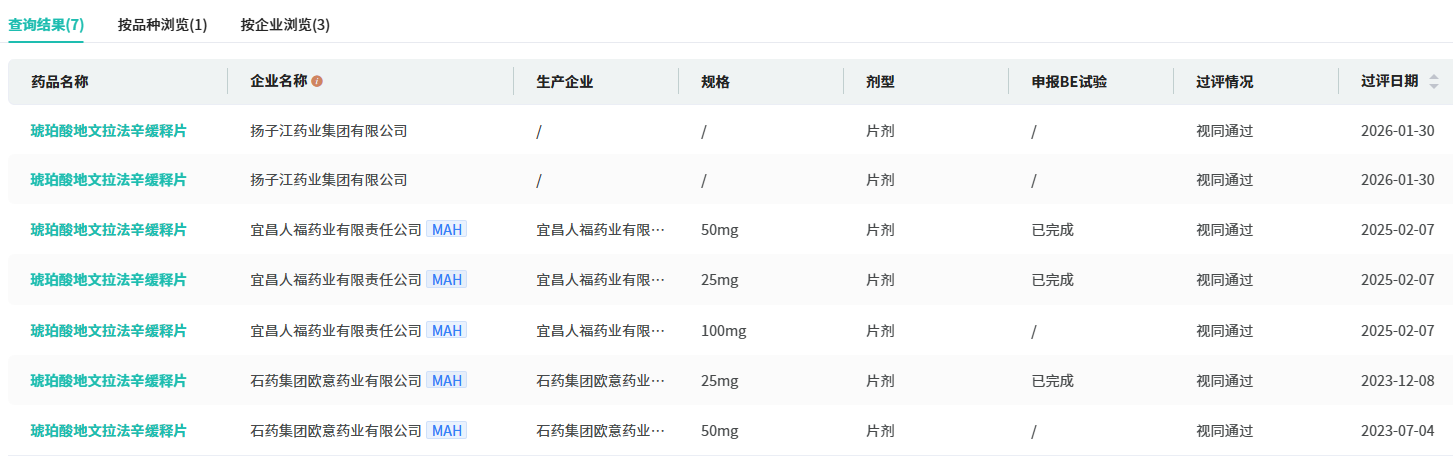Click the 企业名称 column header text
The width and height of the screenshot is (1453, 470).
pyautogui.click(x=278, y=82)
